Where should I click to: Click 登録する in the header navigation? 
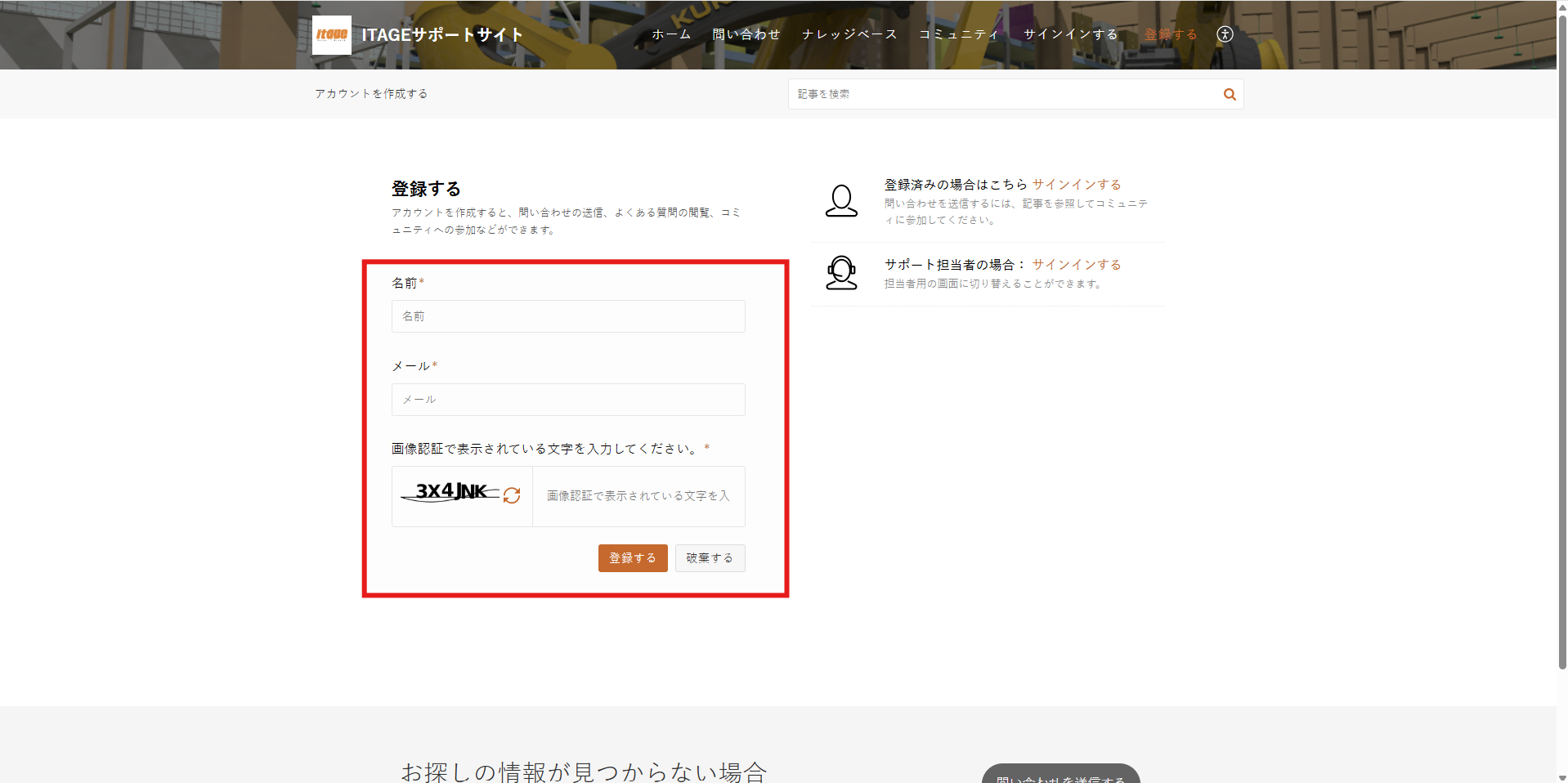[1171, 34]
